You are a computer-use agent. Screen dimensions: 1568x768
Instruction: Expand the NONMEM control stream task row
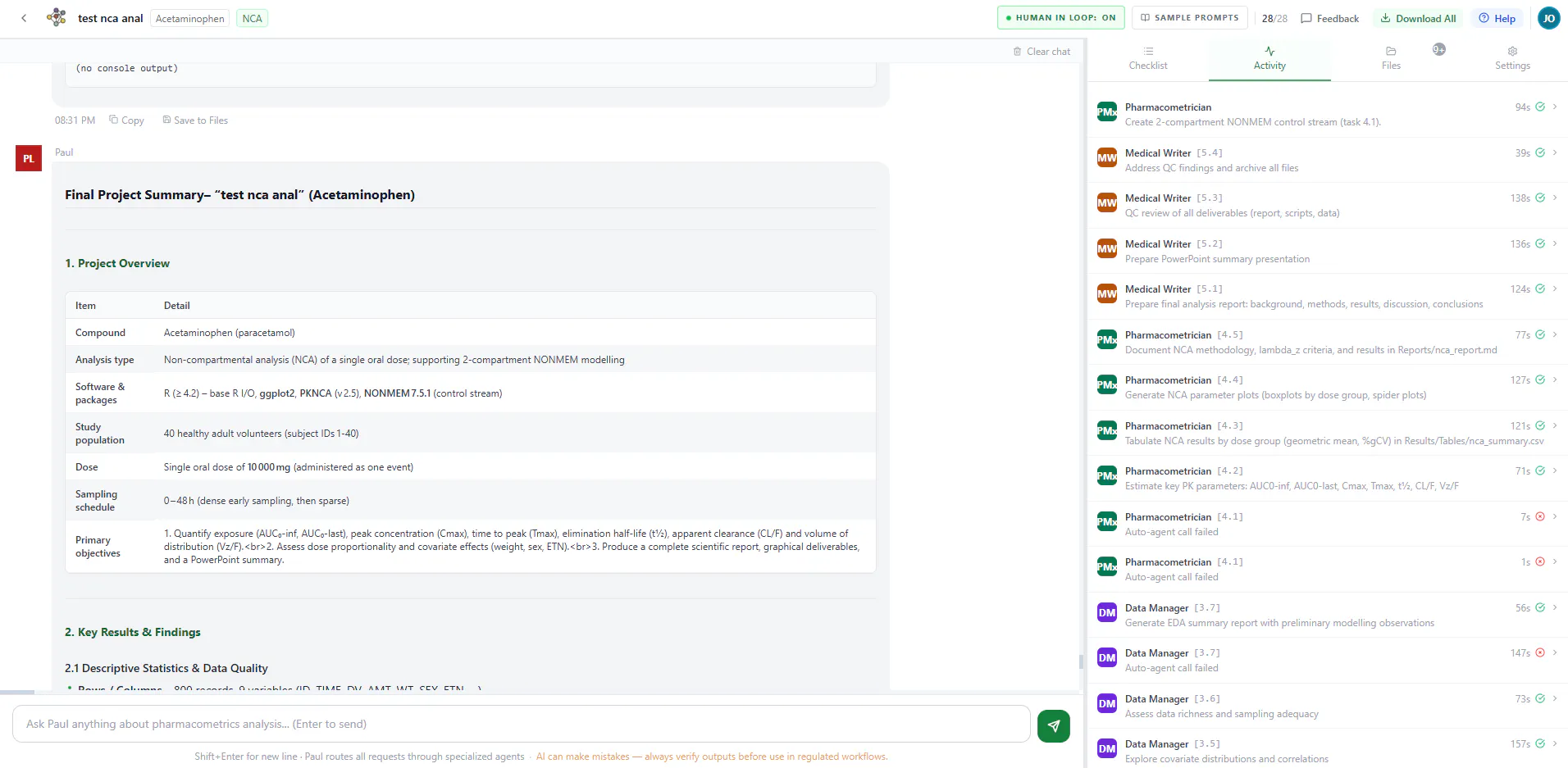click(x=1554, y=107)
